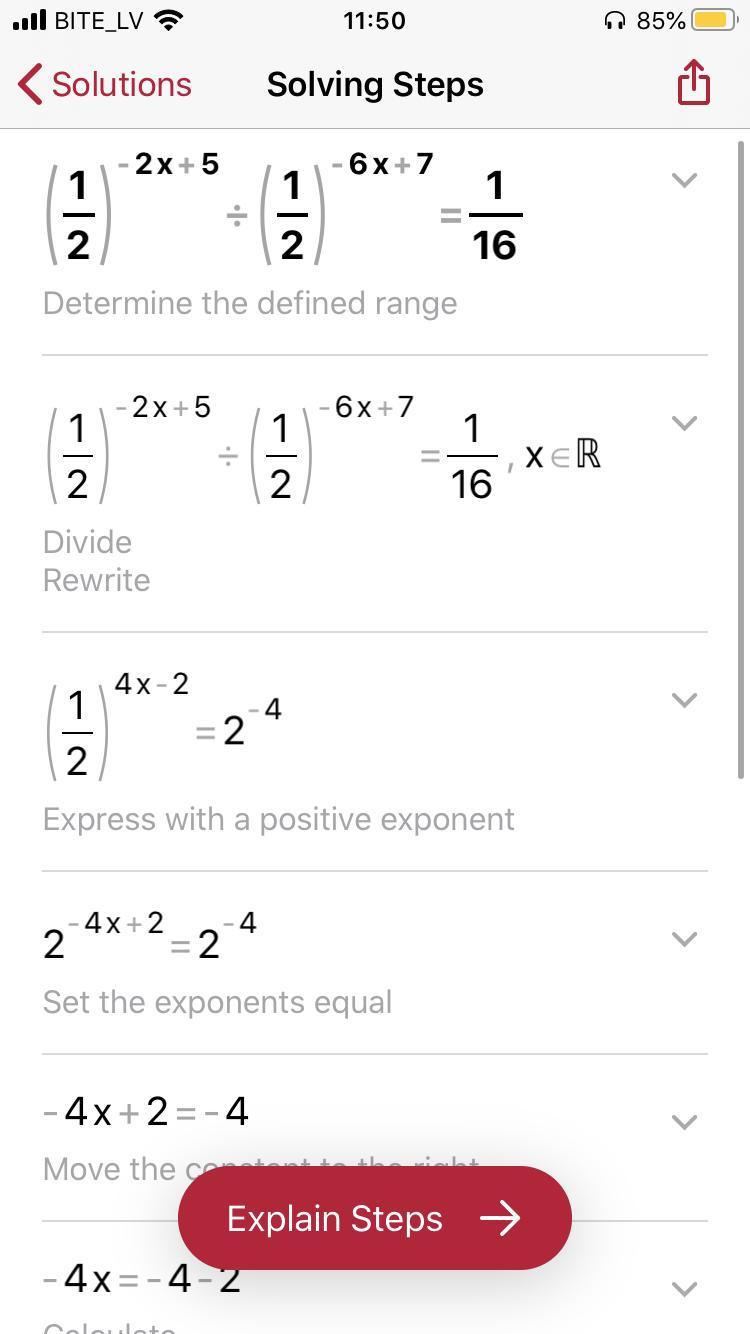Click the vertical scrollbar indicator
Viewport: 750px width, 1334px height.
pos(741,460)
